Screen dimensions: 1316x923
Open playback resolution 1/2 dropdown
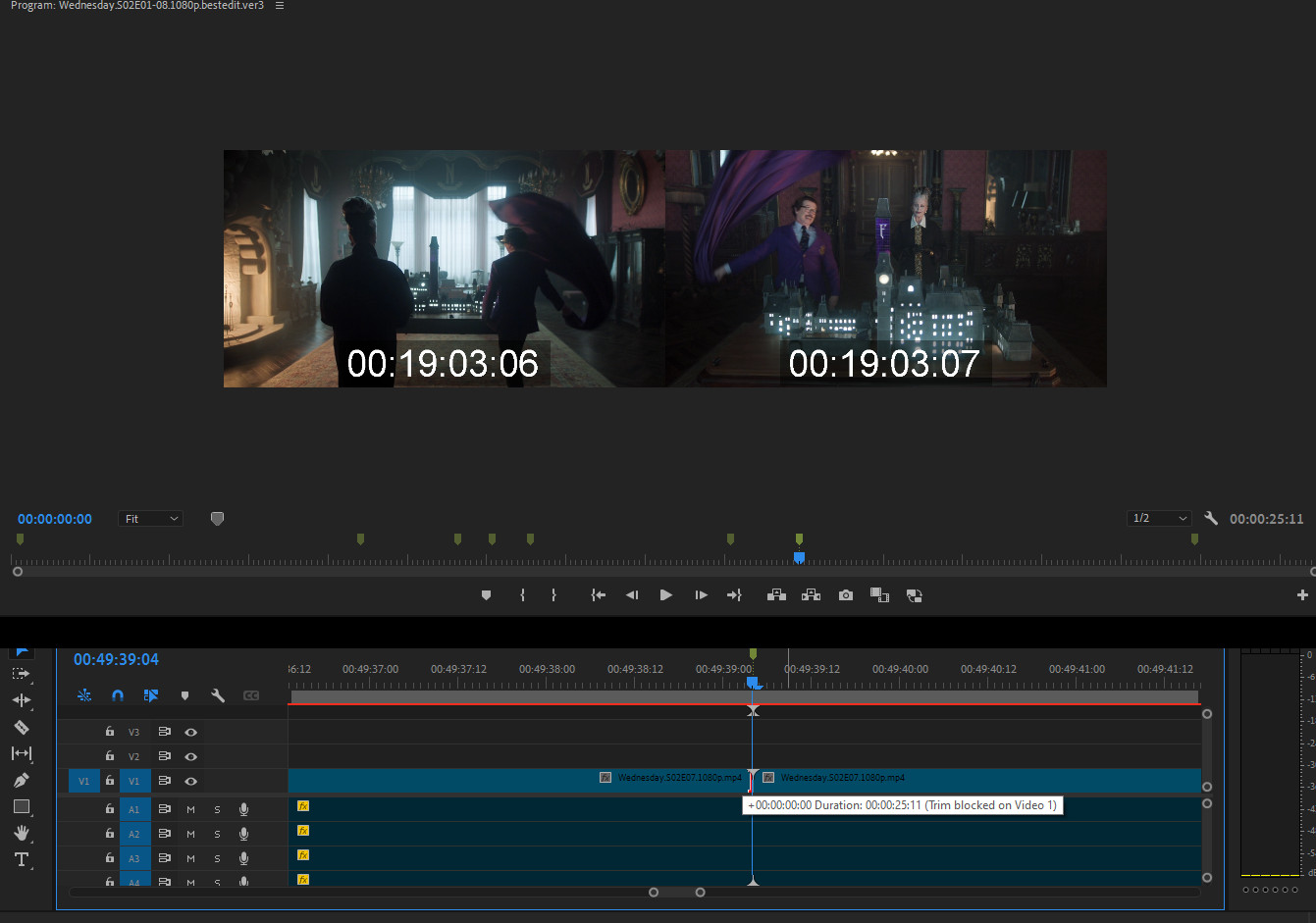click(1159, 519)
